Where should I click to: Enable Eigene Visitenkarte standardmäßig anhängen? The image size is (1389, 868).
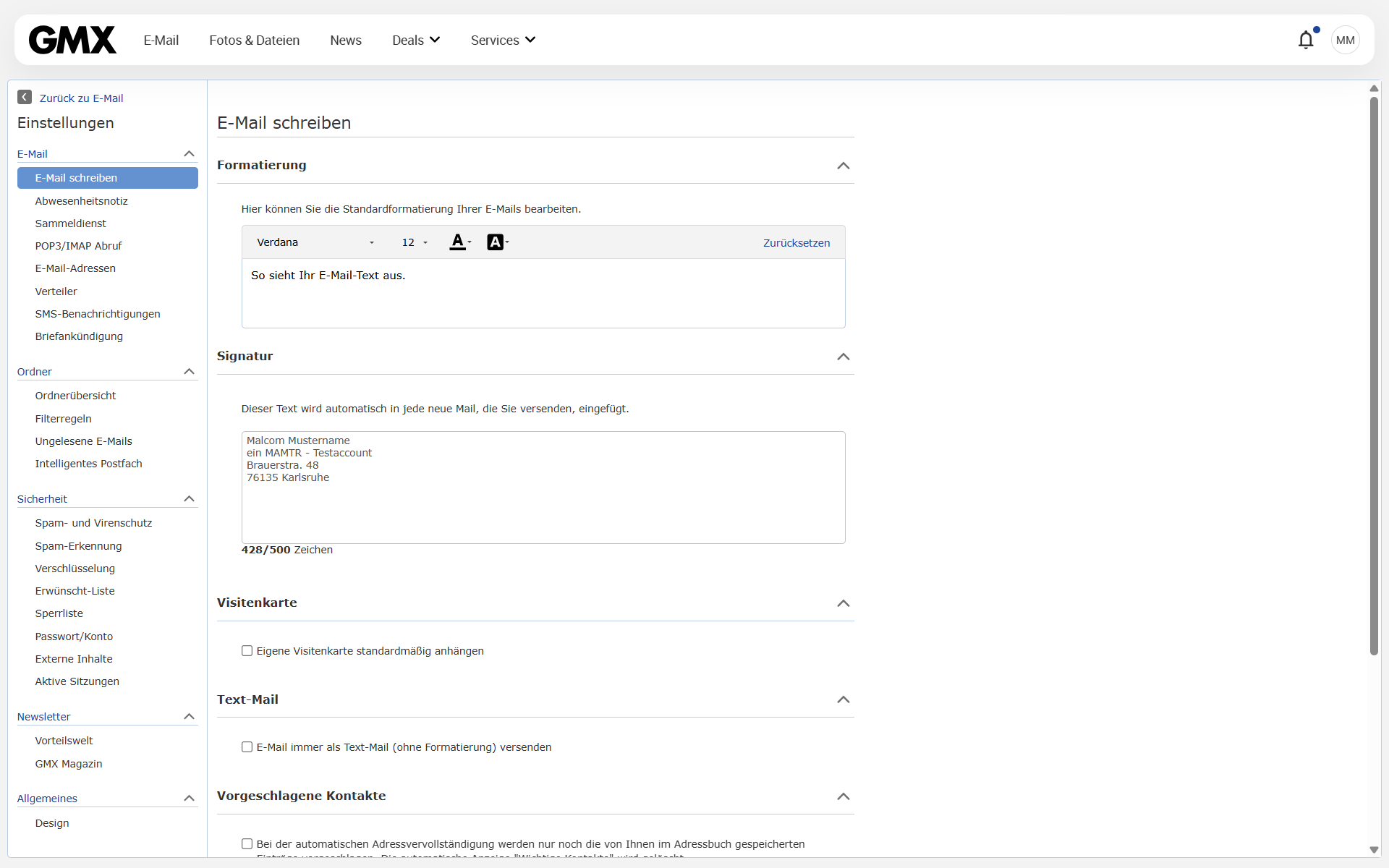tap(247, 651)
